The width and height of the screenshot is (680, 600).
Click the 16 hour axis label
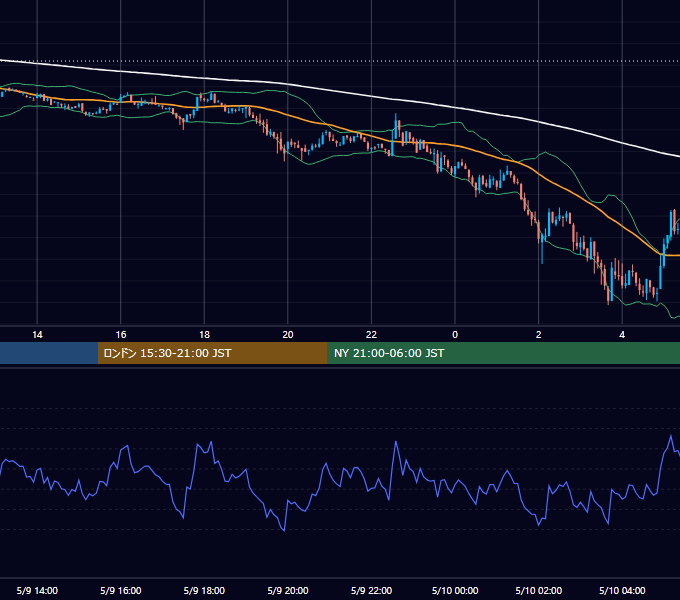[121, 335]
